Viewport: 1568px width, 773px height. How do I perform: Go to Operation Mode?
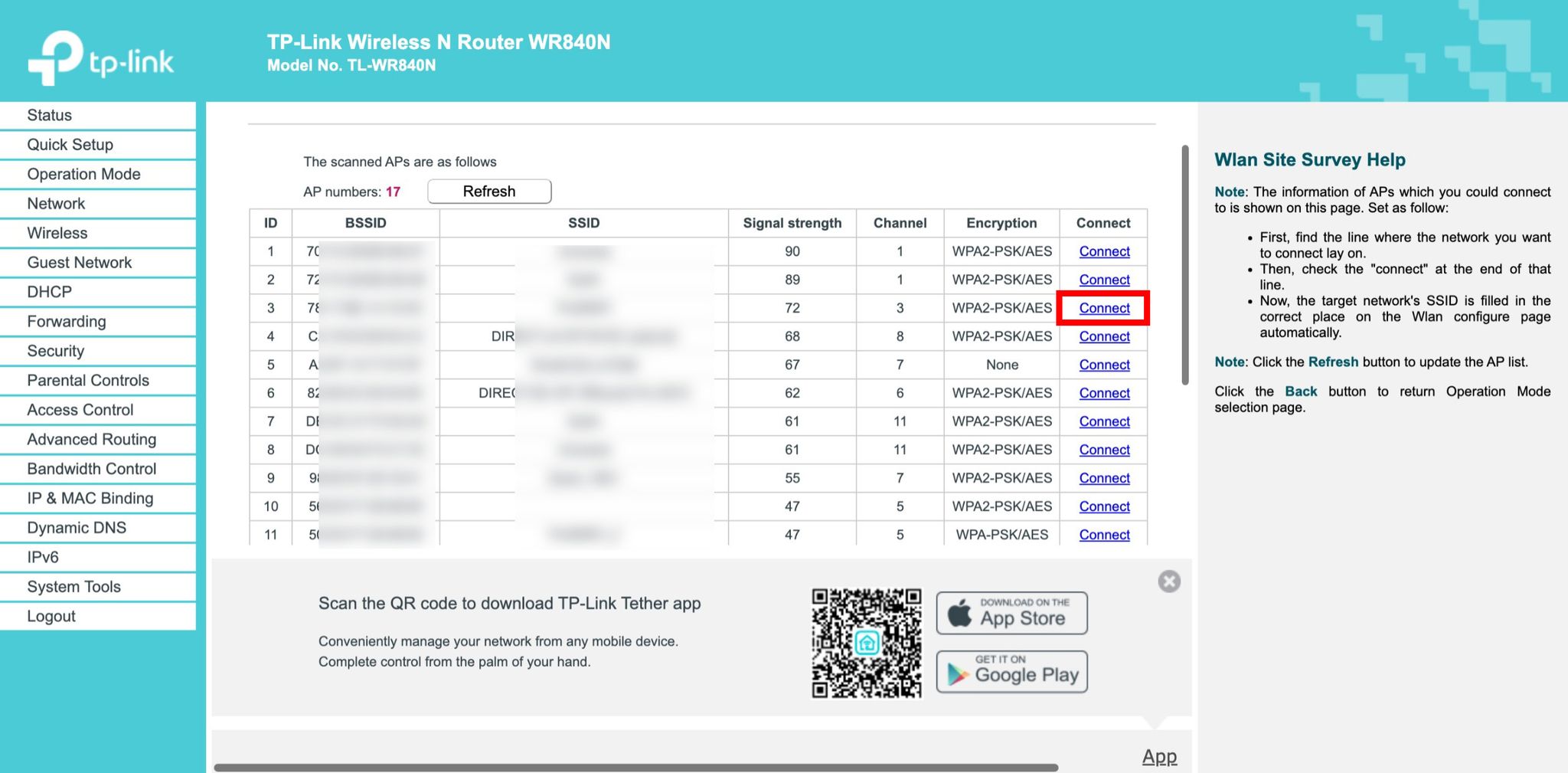(x=98, y=174)
